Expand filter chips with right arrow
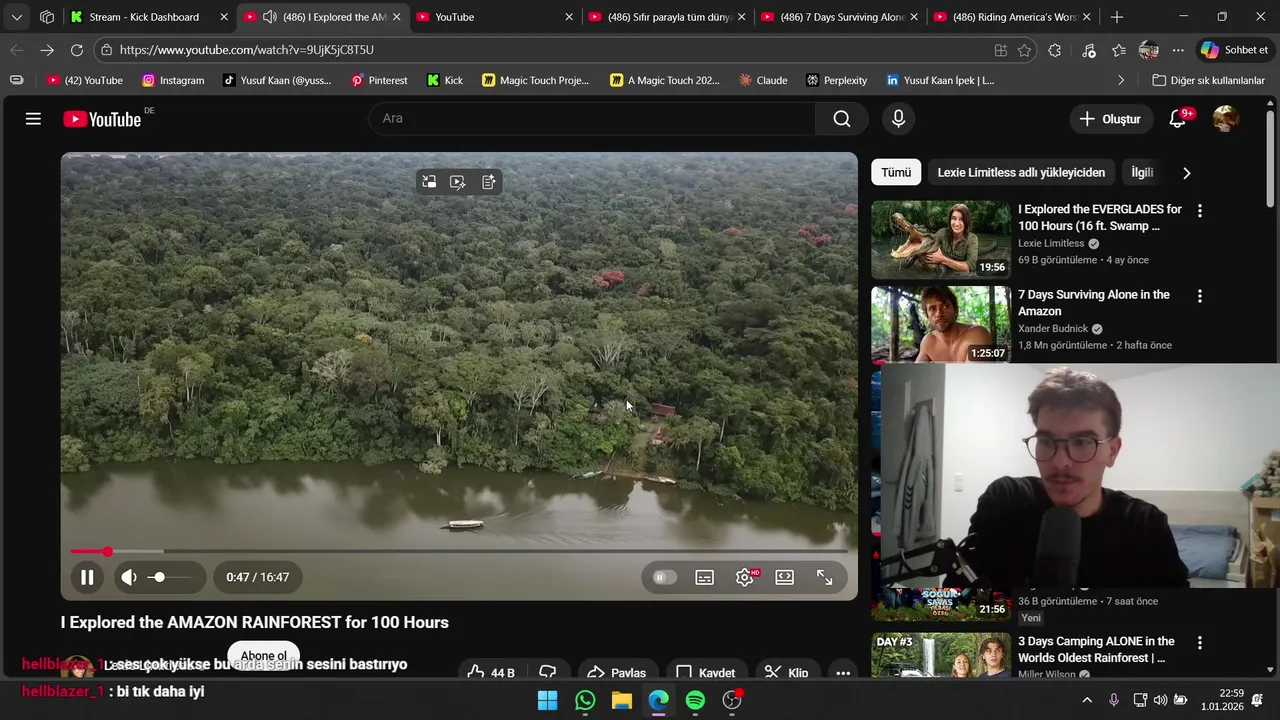The image size is (1280, 720). [x=1186, y=173]
